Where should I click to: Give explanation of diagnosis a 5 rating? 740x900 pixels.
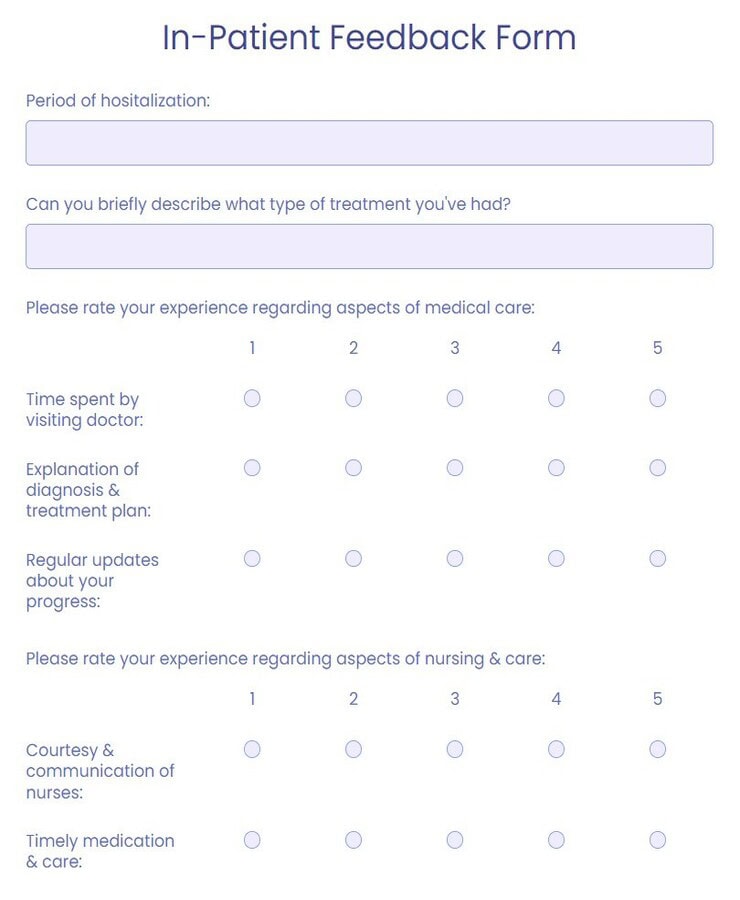657,468
